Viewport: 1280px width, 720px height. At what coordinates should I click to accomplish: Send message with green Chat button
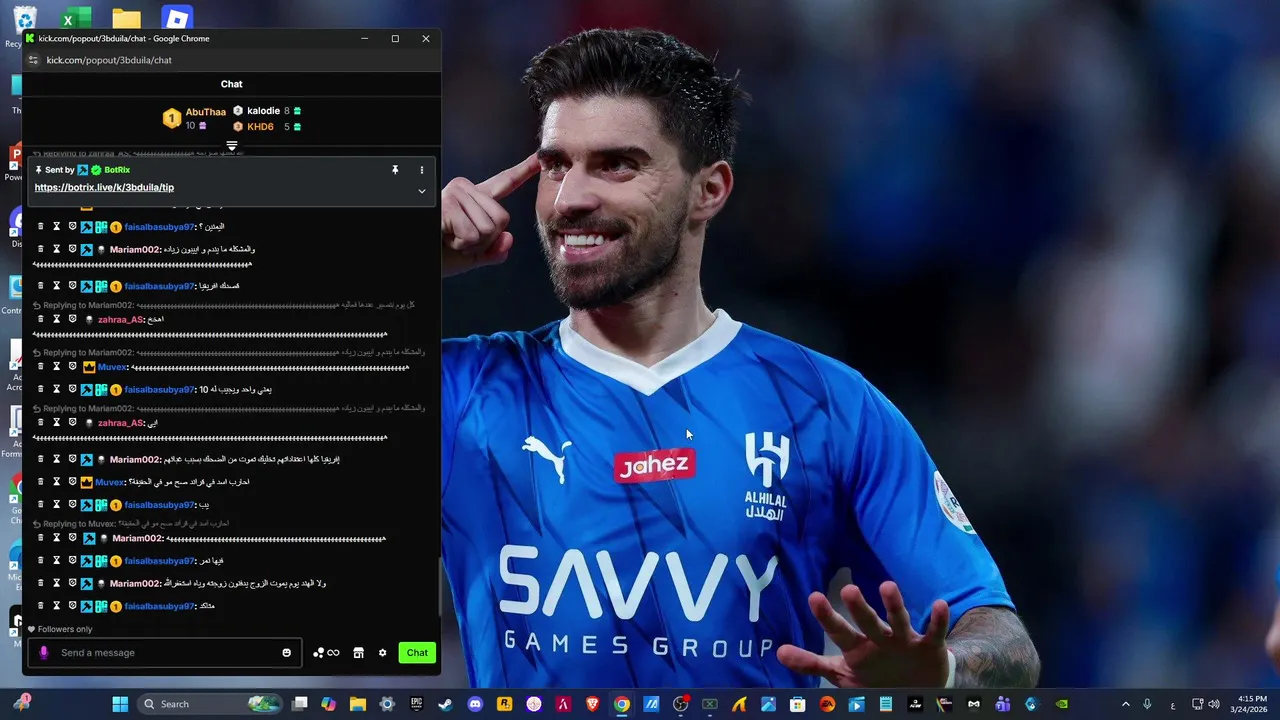[417, 653]
